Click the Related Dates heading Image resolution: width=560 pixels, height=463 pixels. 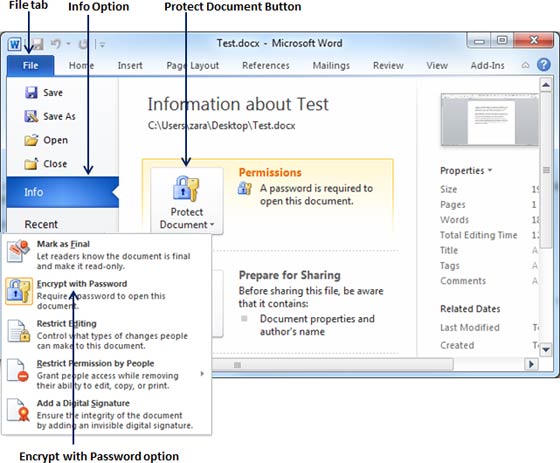click(470, 309)
